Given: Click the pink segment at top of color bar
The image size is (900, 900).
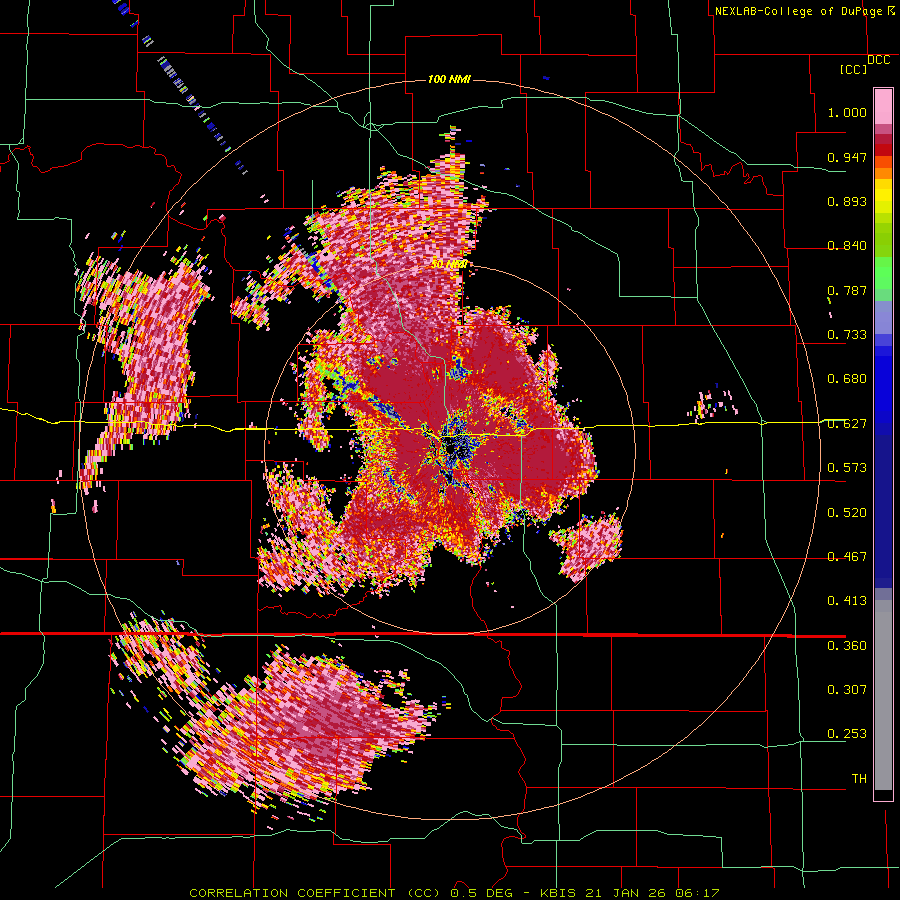Looking at the screenshot, I should tap(883, 106).
